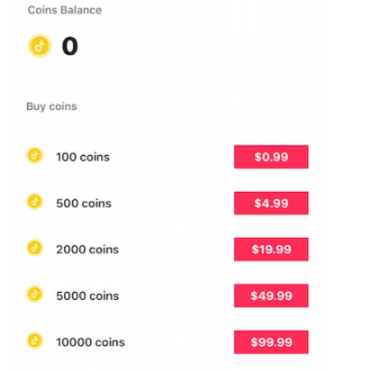367x371 pixels.
Task: Click the coin icon next to 10000 coins
Action: [x=35, y=341]
